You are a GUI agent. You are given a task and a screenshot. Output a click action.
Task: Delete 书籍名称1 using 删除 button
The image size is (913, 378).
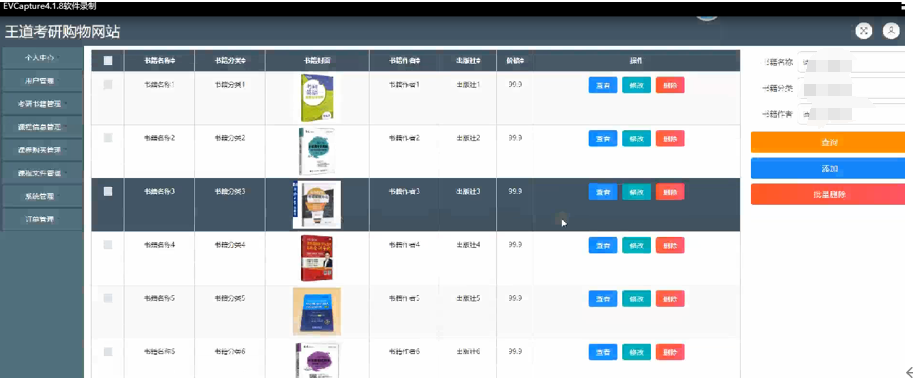[x=670, y=85]
